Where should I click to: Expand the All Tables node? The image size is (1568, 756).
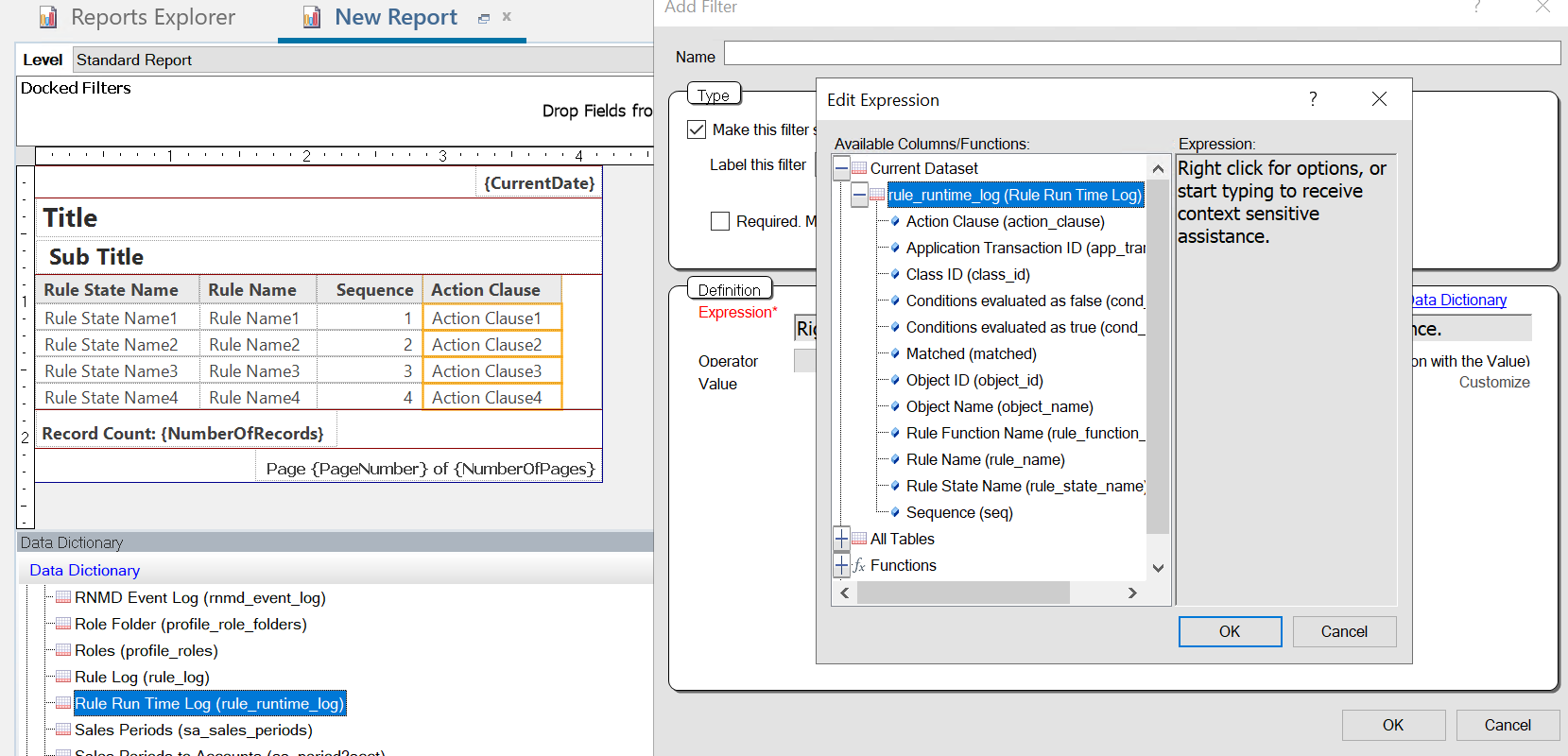click(x=841, y=539)
